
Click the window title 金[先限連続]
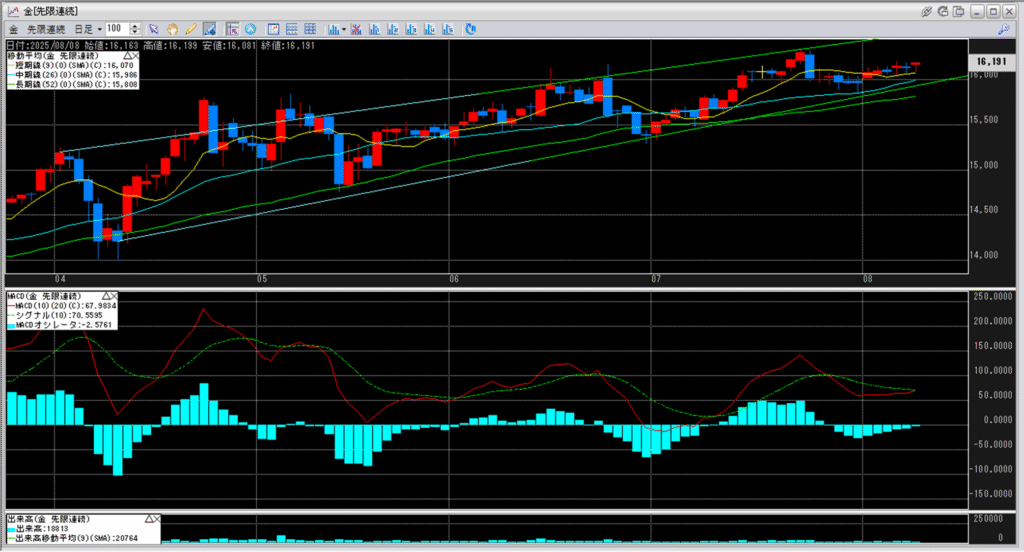click(51, 11)
